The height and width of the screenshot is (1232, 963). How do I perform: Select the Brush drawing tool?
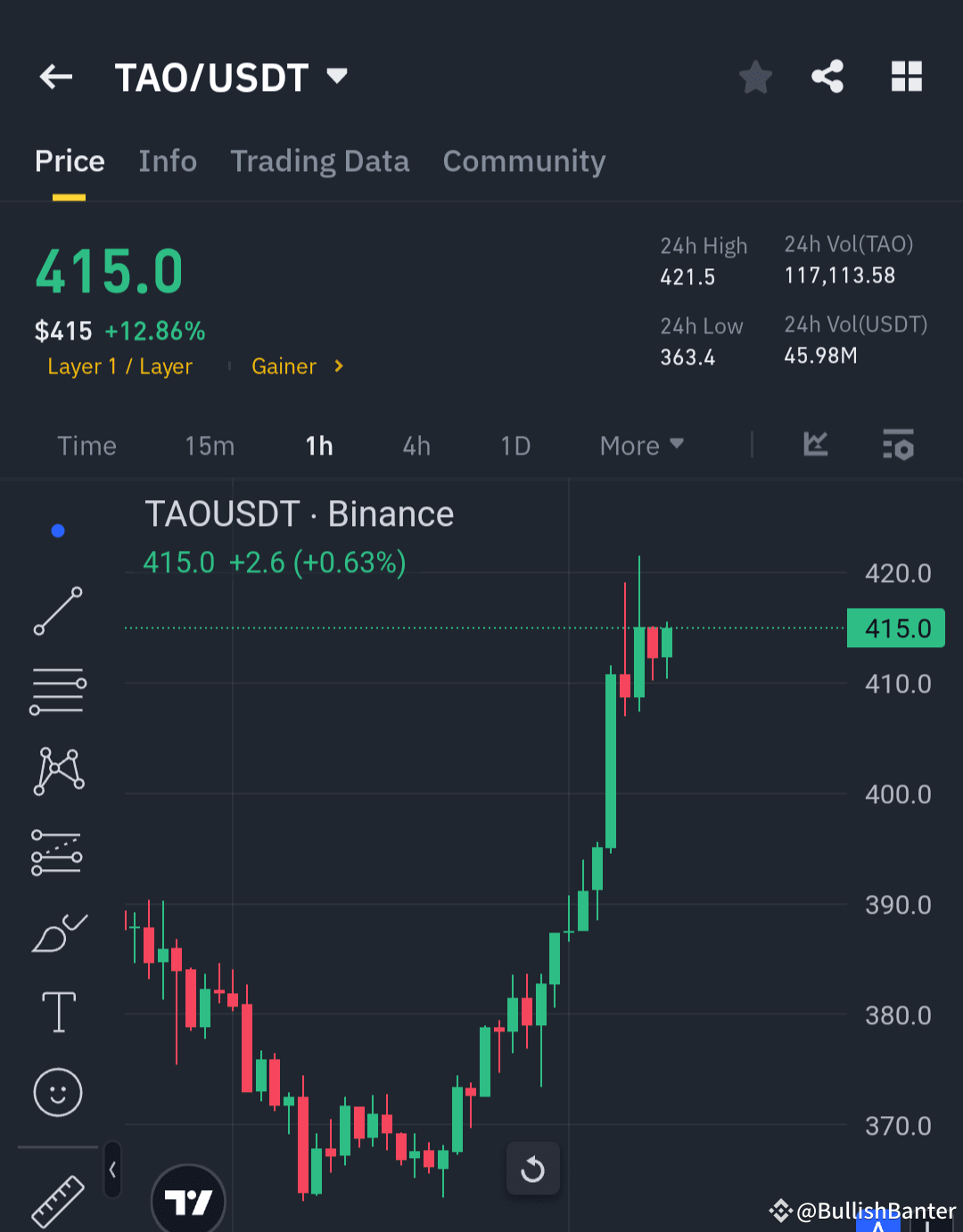pos(57,932)
